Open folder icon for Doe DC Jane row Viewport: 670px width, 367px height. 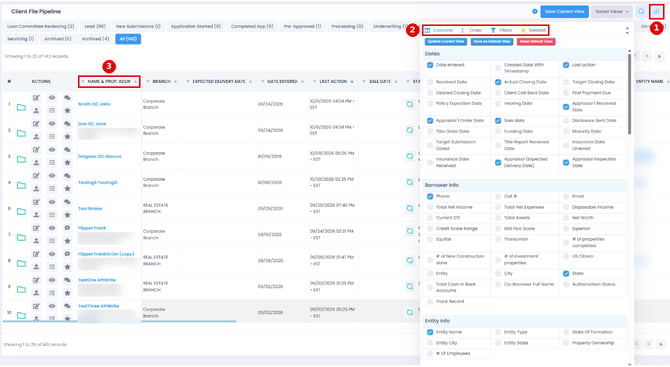pyautogui.click(x=21, y=133)
